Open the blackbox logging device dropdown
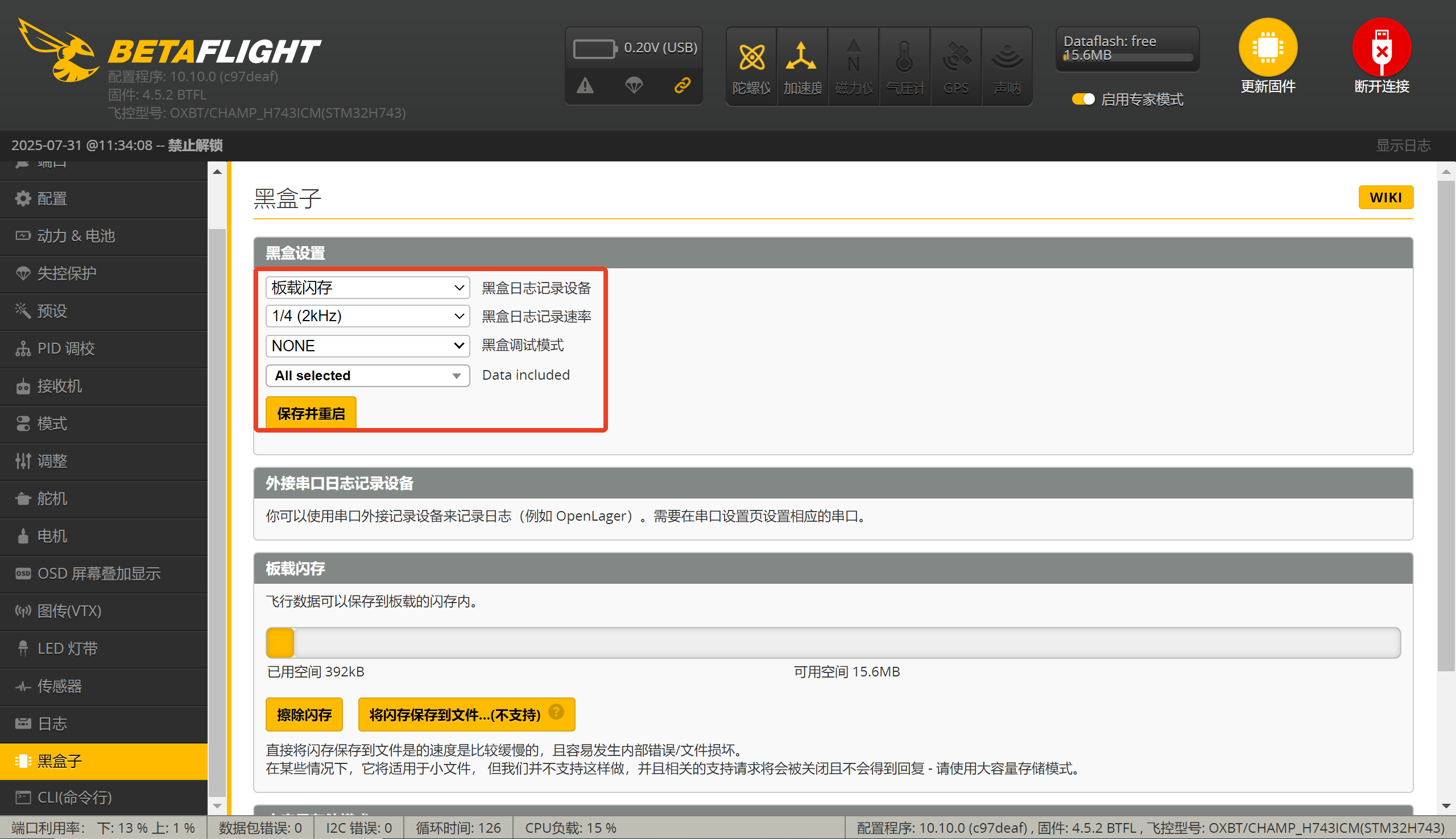Image resolution: width=1456 pixels, height=839 pixels. click(367, 288)
